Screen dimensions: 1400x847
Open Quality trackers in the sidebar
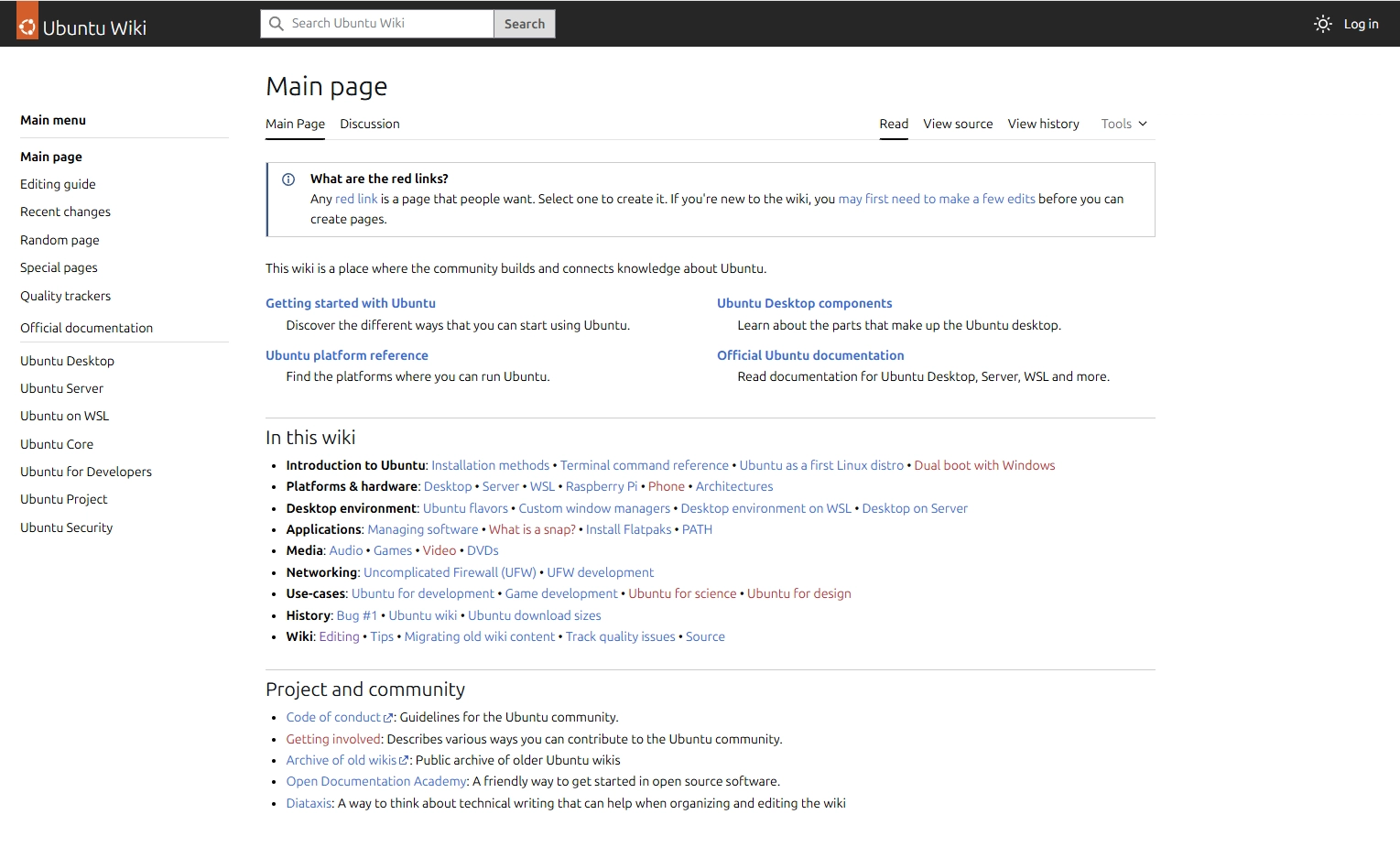65,296
